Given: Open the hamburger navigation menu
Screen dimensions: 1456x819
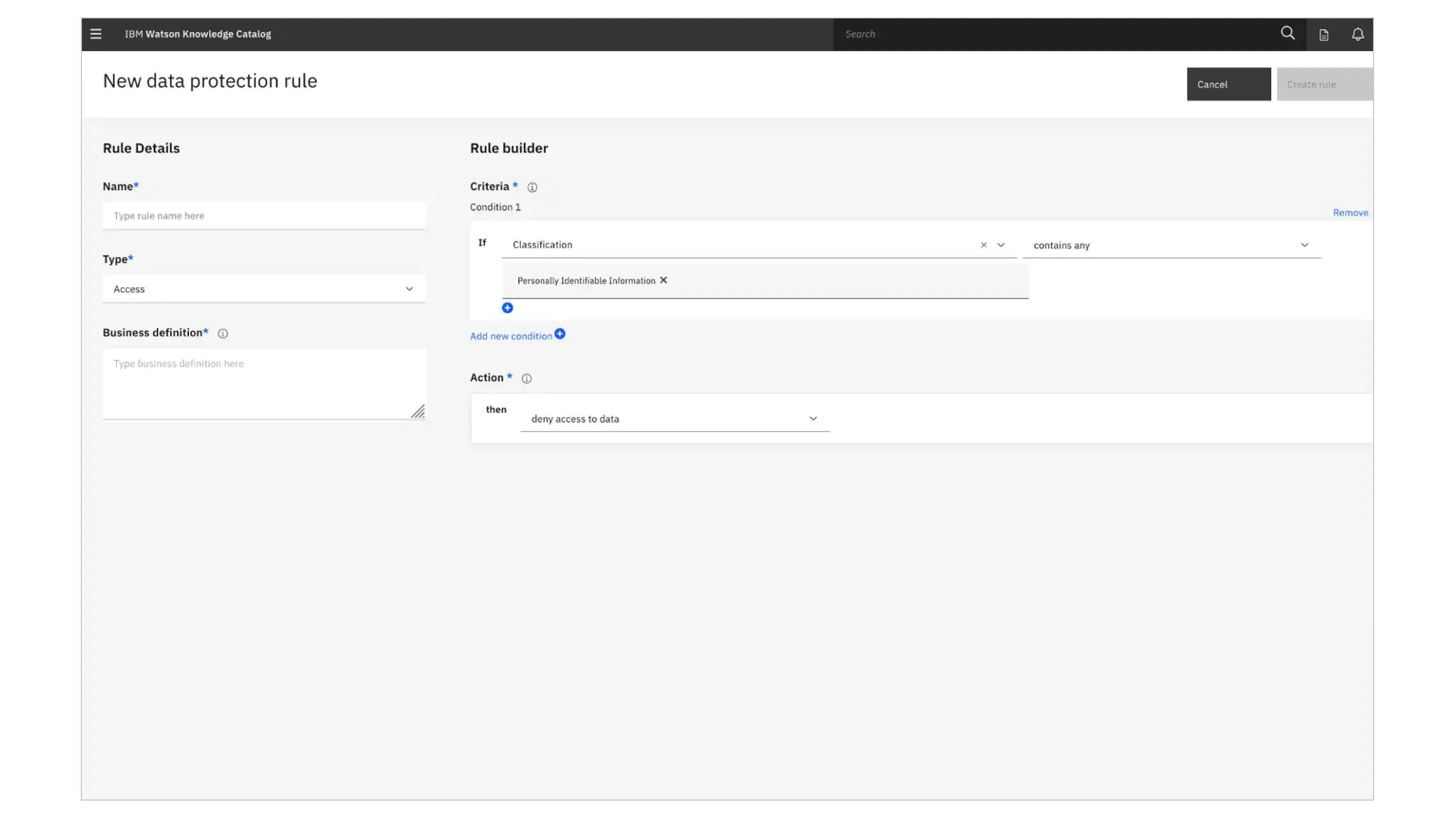Looking at the screenshot, I should pyautogui.click(x=96, y=33).
